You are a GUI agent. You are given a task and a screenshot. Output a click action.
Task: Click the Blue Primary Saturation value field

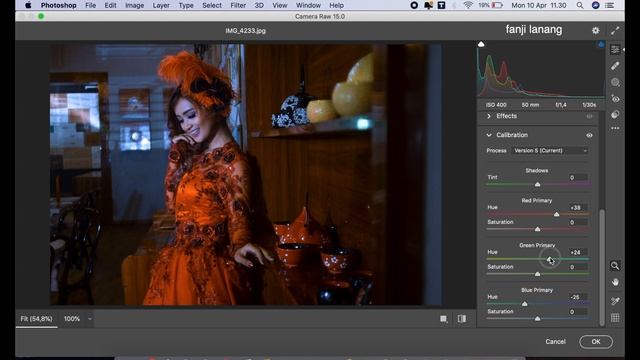tap(578, 311)
